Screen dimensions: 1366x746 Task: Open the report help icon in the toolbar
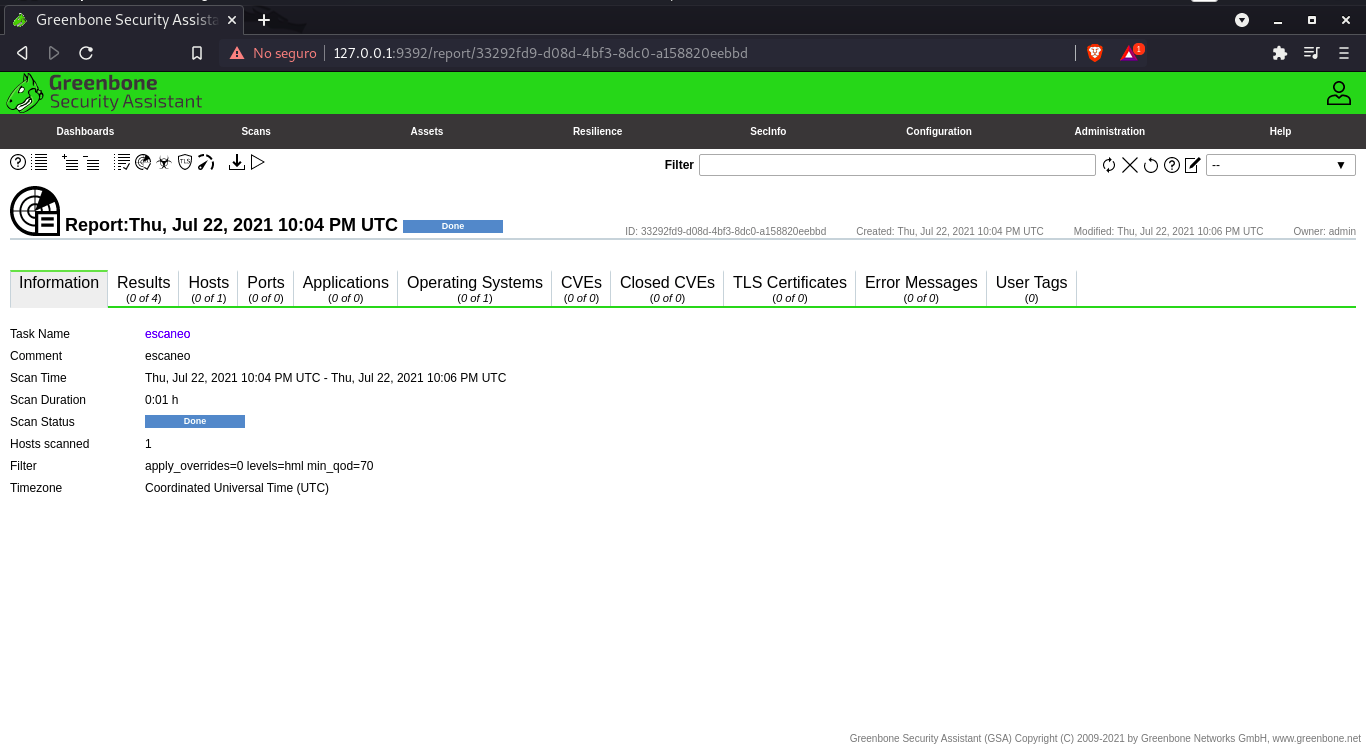coord(18,162)
